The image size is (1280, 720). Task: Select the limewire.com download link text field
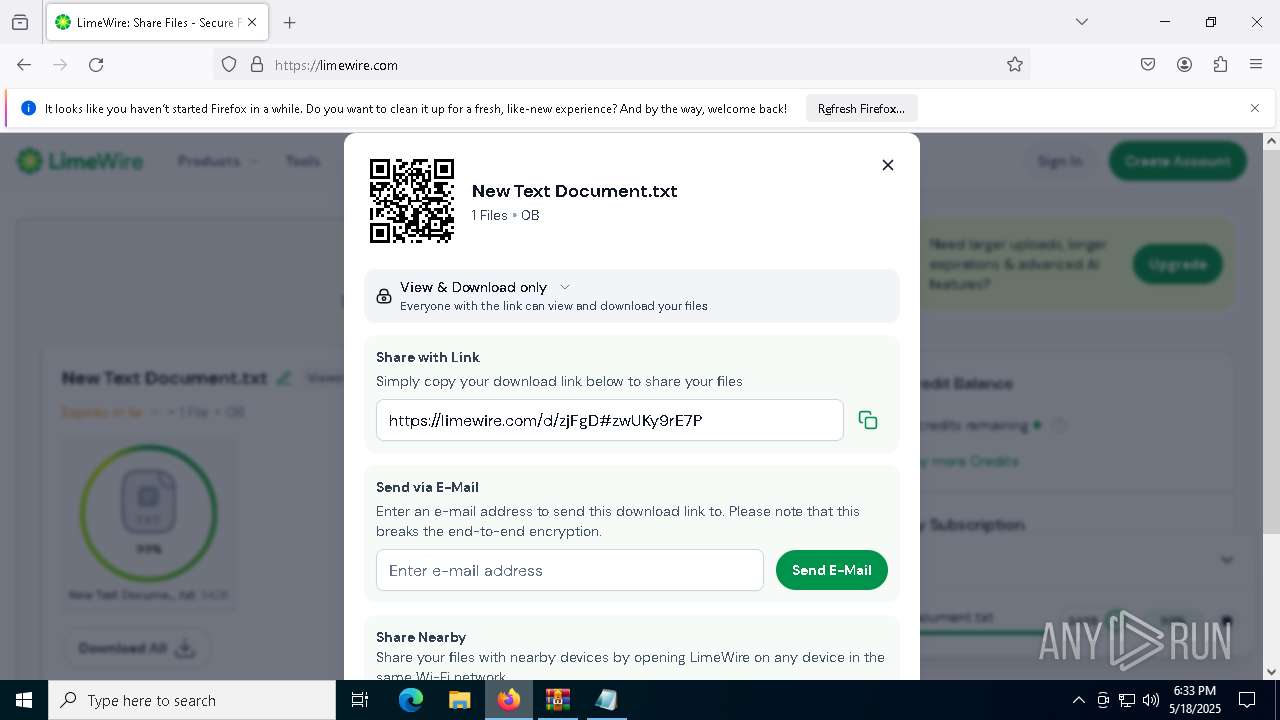click(x=610, y=420)
